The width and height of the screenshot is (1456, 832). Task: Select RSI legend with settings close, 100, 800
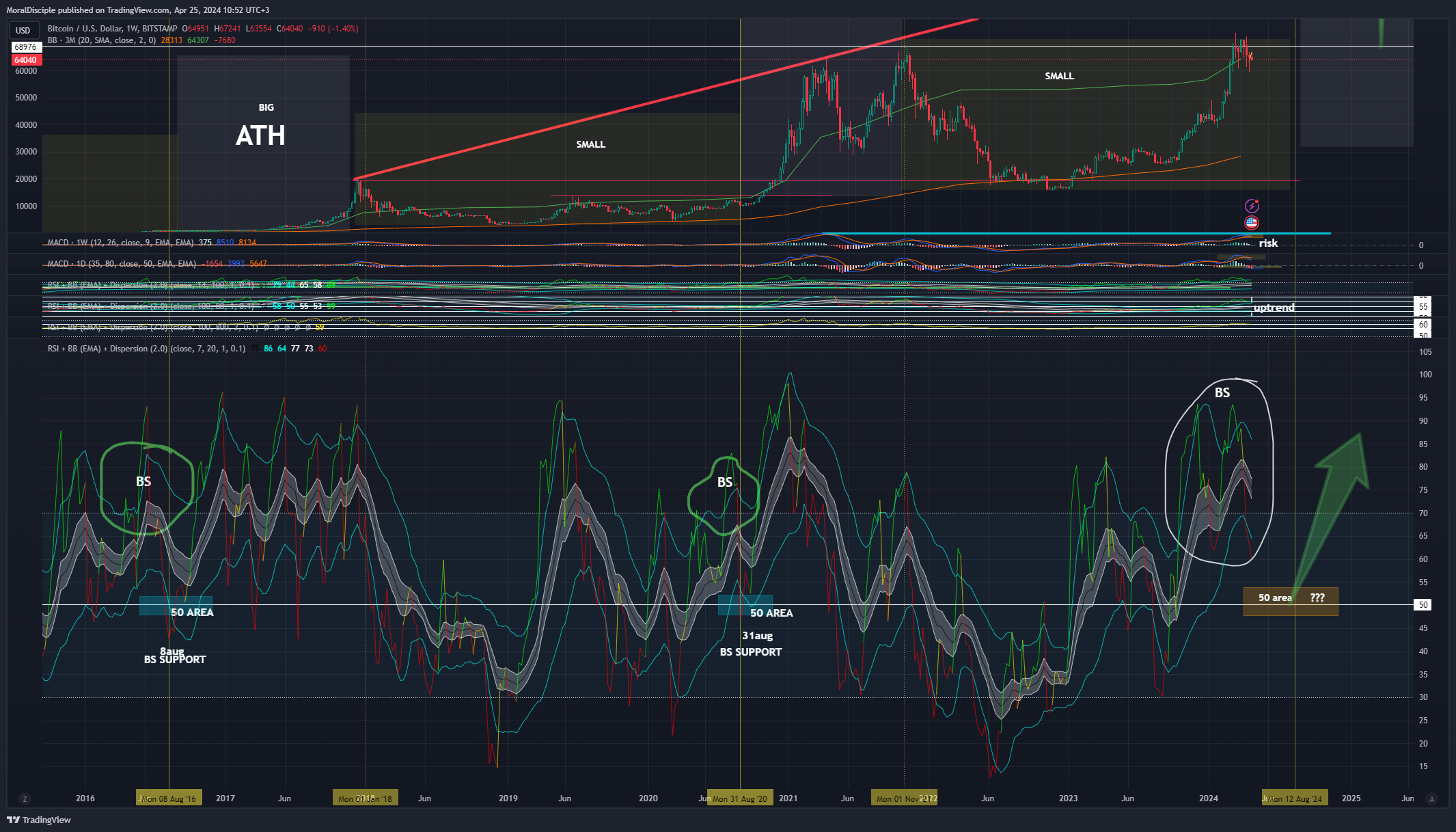pos(153,327)
